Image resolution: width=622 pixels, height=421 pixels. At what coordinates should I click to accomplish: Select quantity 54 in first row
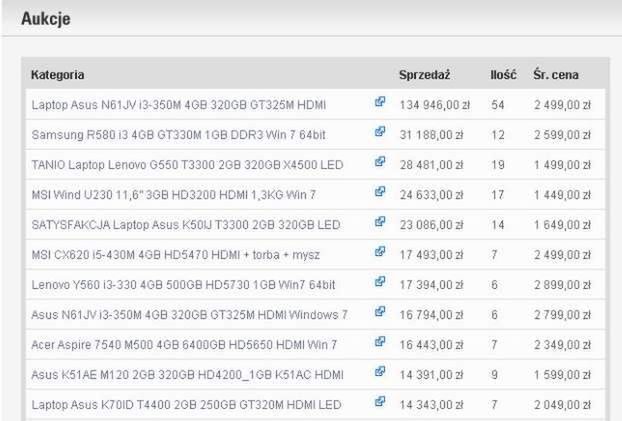coord(498,105)
